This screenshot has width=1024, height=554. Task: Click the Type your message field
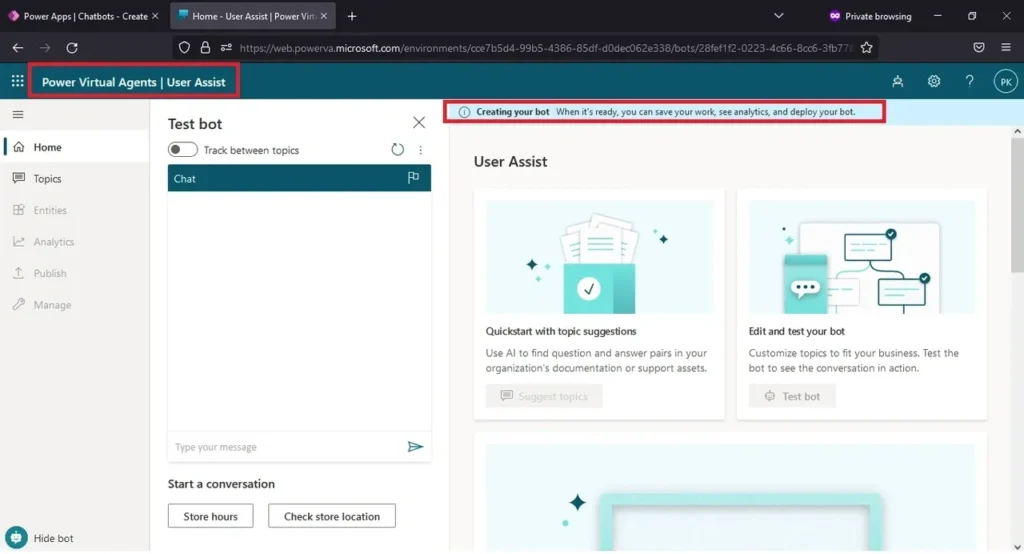coord(286,447)
